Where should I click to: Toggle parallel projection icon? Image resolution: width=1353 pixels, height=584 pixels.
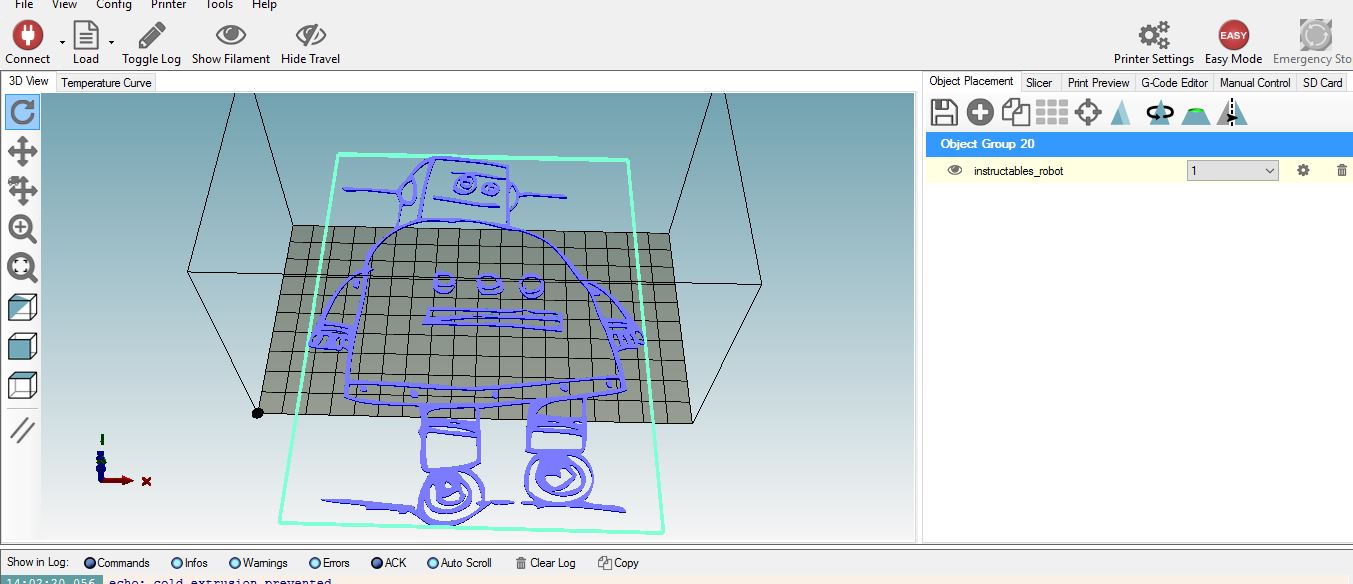pyautogui.click(x=22, y=430)
